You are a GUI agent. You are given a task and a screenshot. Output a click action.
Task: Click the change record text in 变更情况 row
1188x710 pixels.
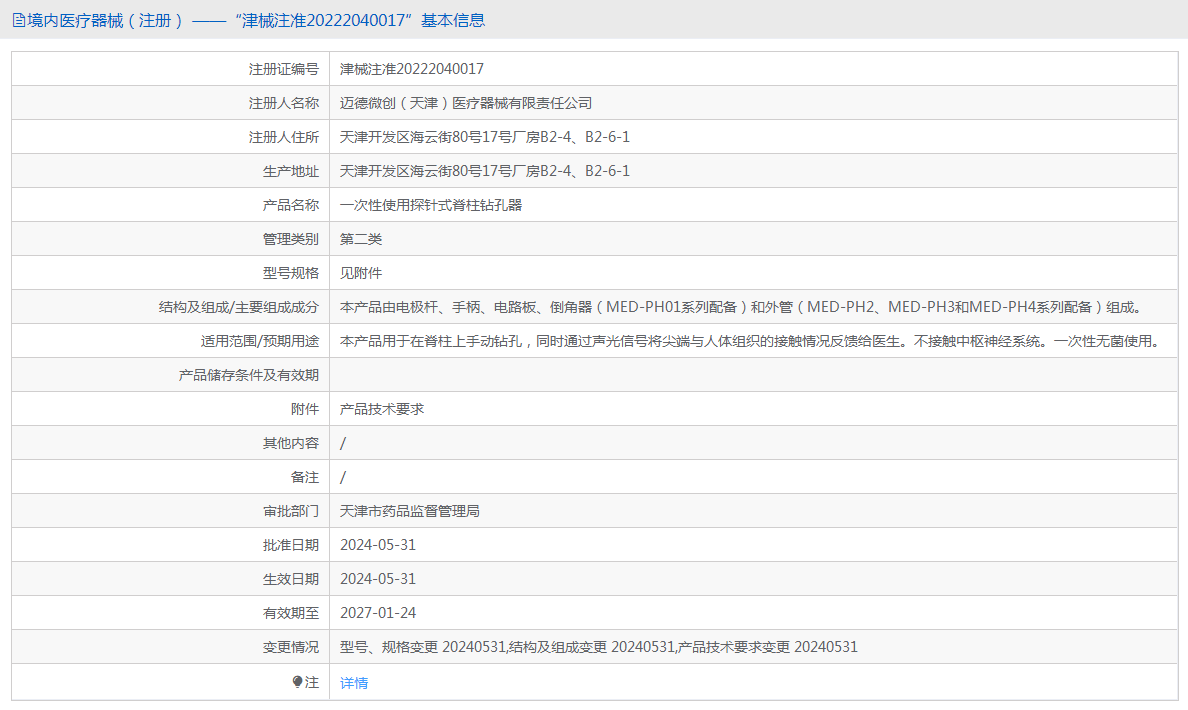click(599, 647)
